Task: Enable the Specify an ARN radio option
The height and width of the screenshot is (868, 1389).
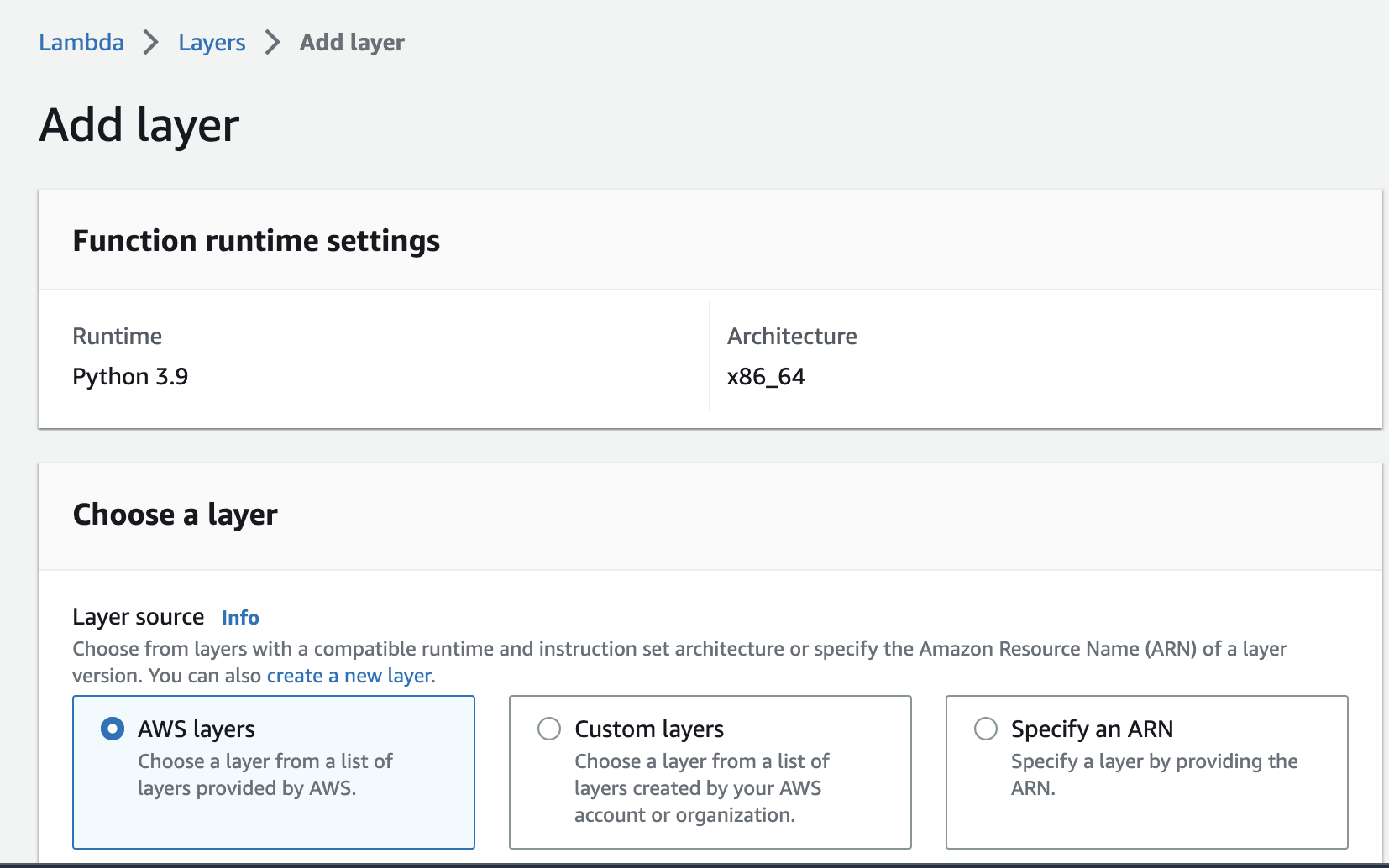Action: point(986,729)
